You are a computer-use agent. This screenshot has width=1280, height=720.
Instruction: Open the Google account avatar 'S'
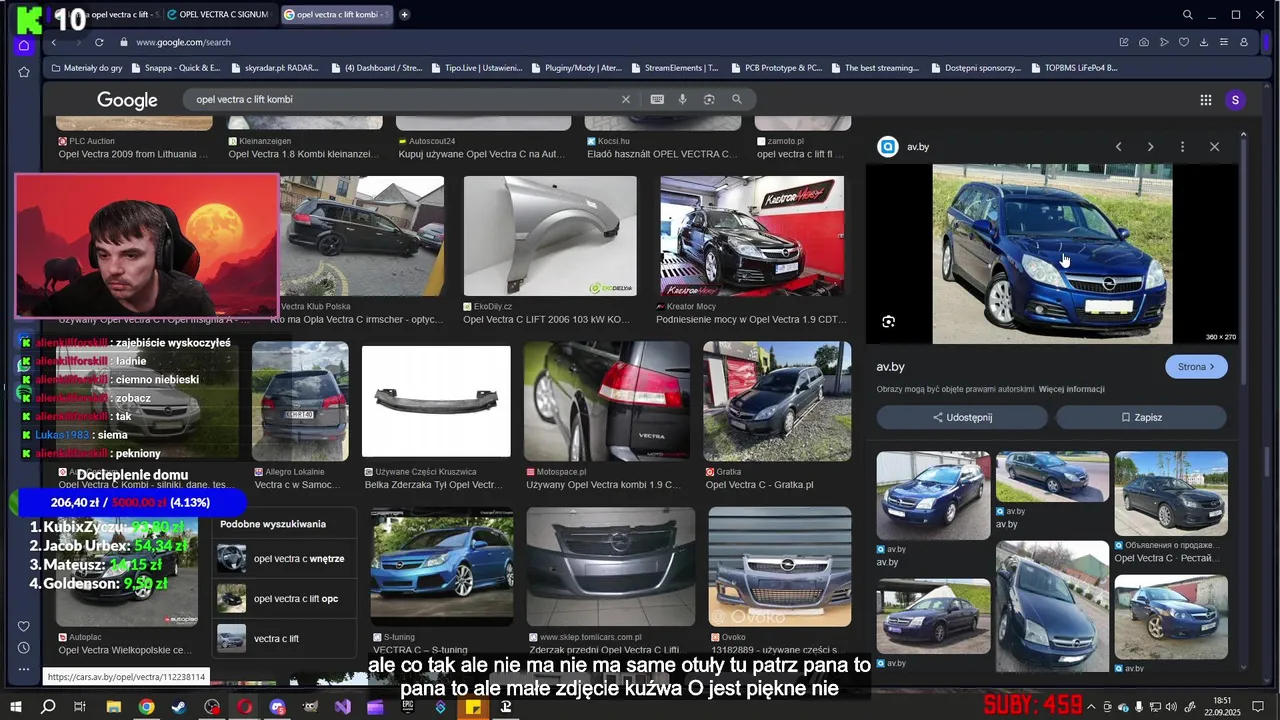pos(1235,100)
